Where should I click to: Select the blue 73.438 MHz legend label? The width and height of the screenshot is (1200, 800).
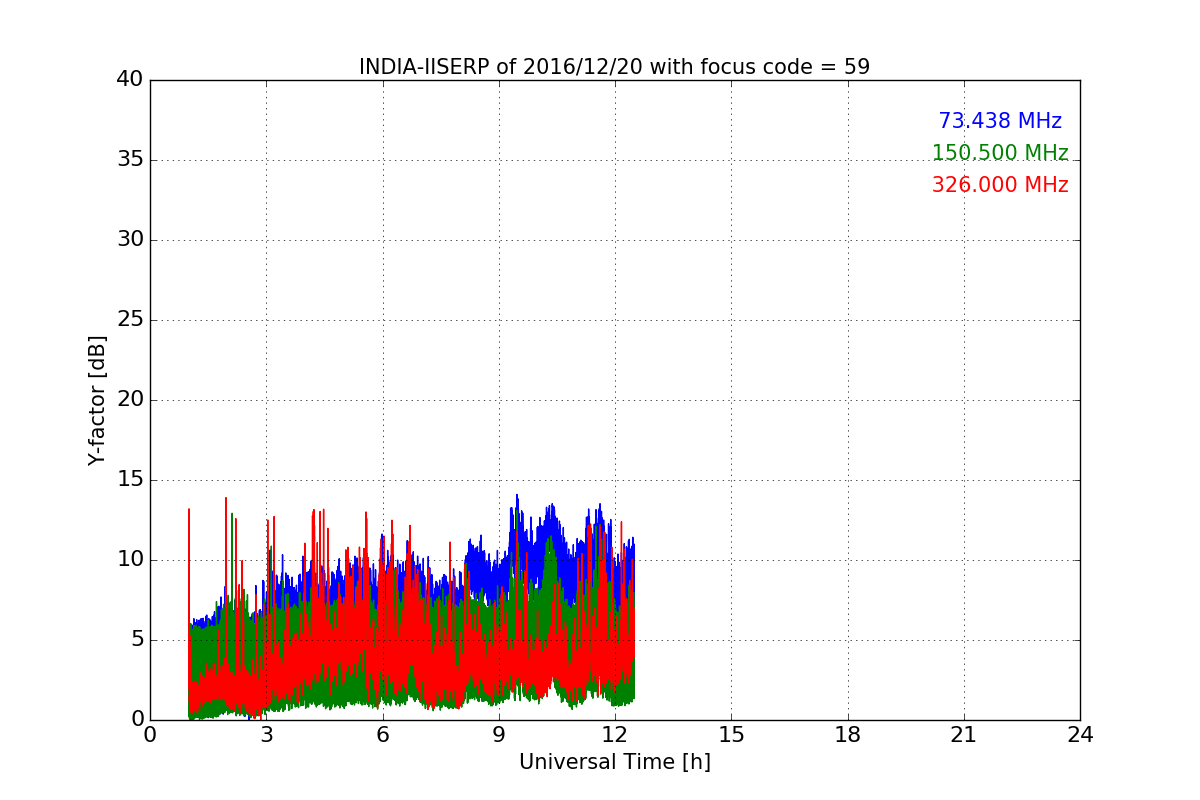point(1000,121)
